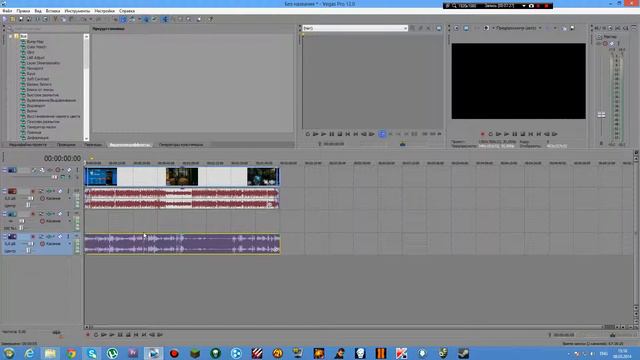Select first video clip thumbnail on timeline

tap(101, 177)
